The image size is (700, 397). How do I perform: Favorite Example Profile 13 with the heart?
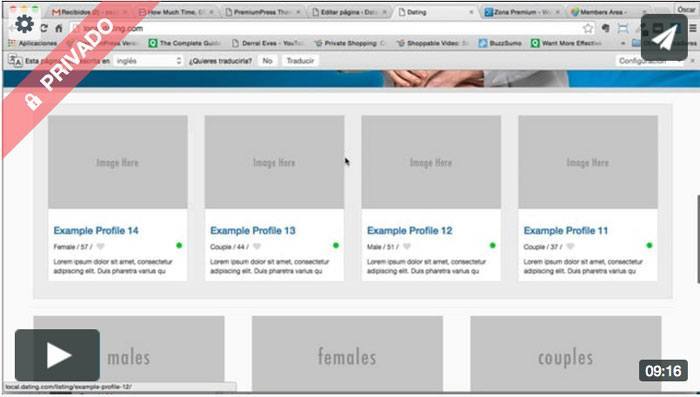(257, 247)
